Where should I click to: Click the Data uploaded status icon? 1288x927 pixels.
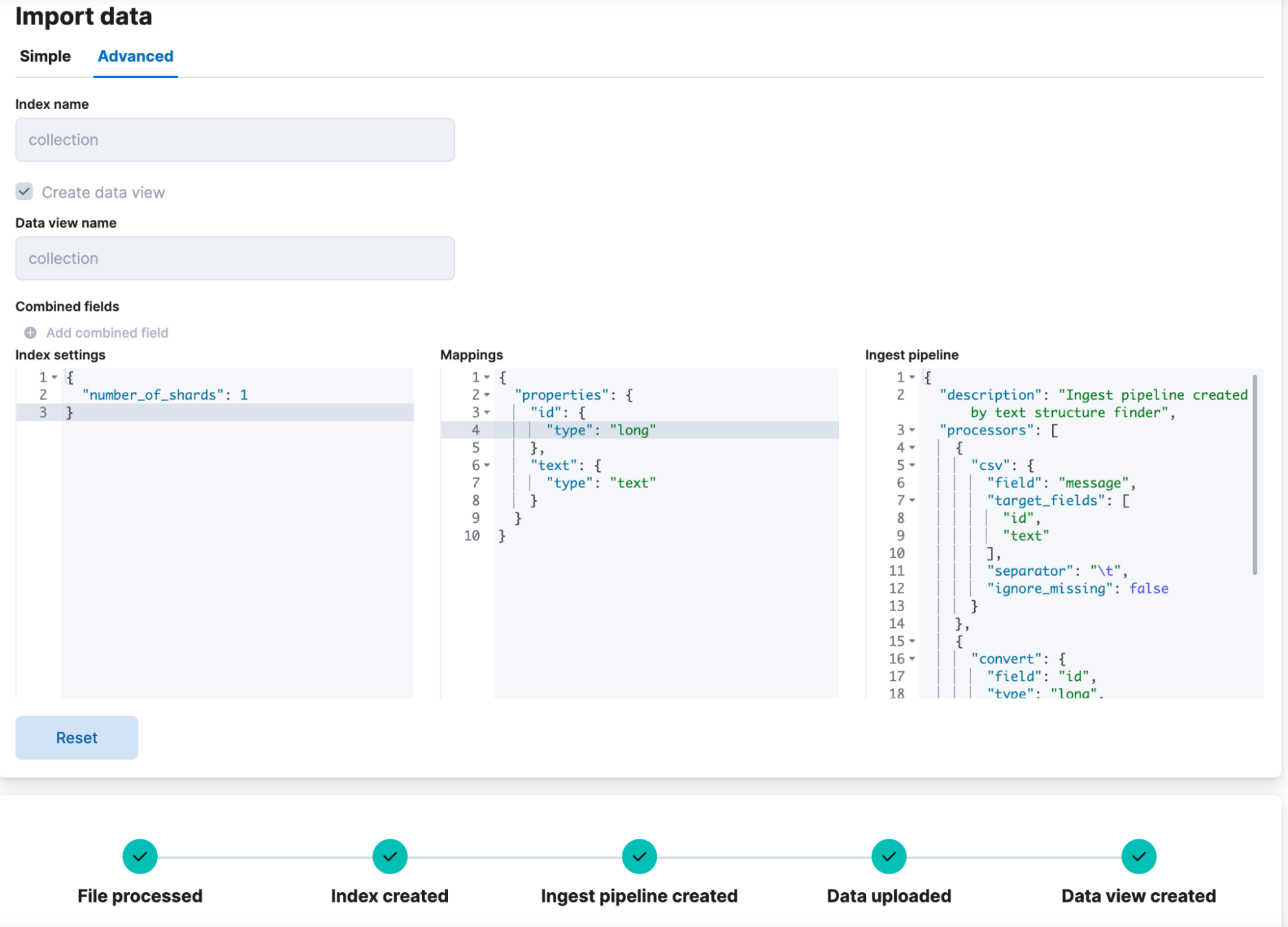[888, 856]
